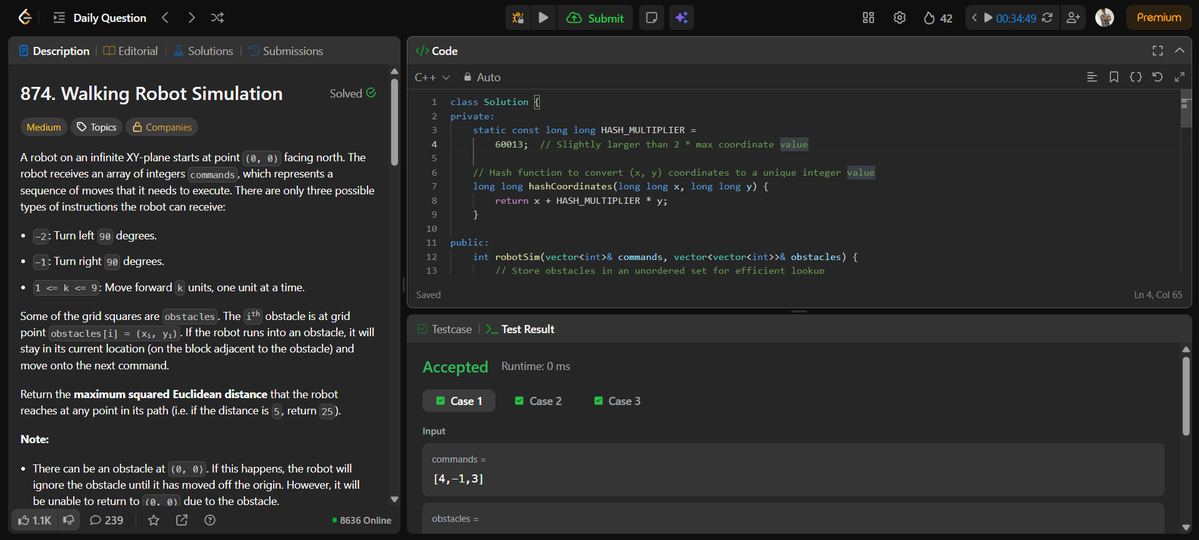1199x540 pixels.
Task: Dislike the problem with thumbs down
Action: point(69,520)
